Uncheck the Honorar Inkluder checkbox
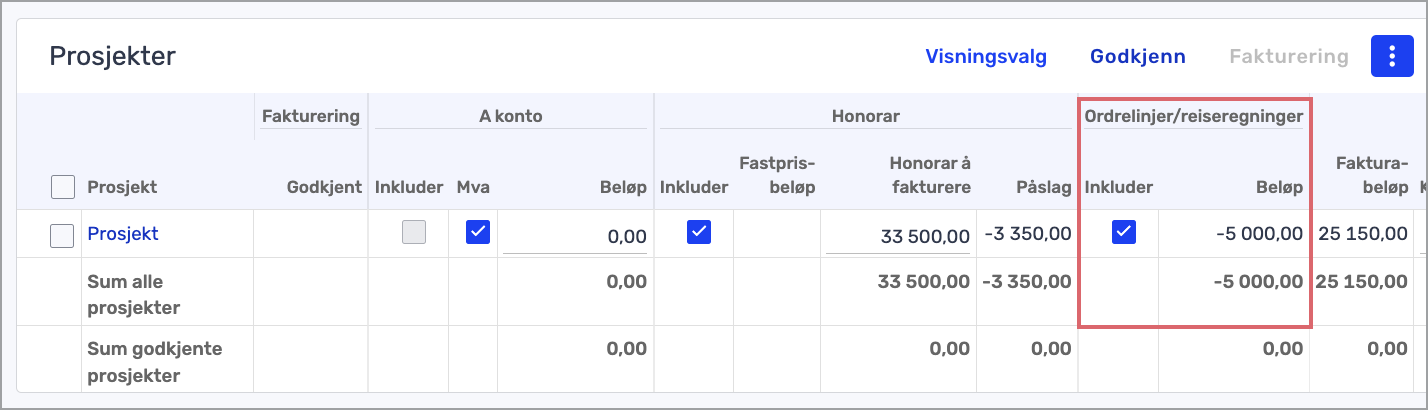The image size is (1428, 410). pyautogui.click(x=699, y=233)
